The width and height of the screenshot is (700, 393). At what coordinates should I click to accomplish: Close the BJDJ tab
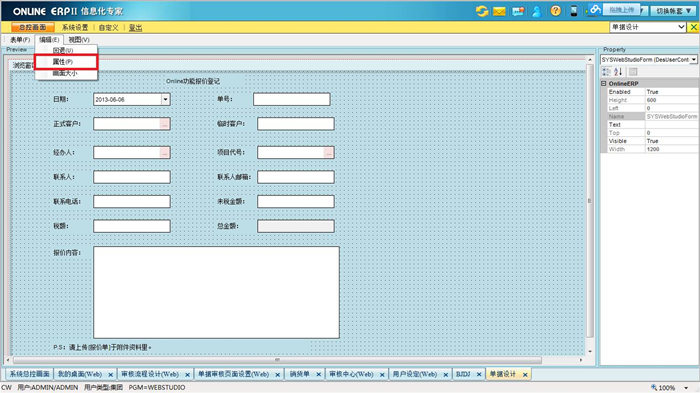pyautogui.click(x=479, y=374)
